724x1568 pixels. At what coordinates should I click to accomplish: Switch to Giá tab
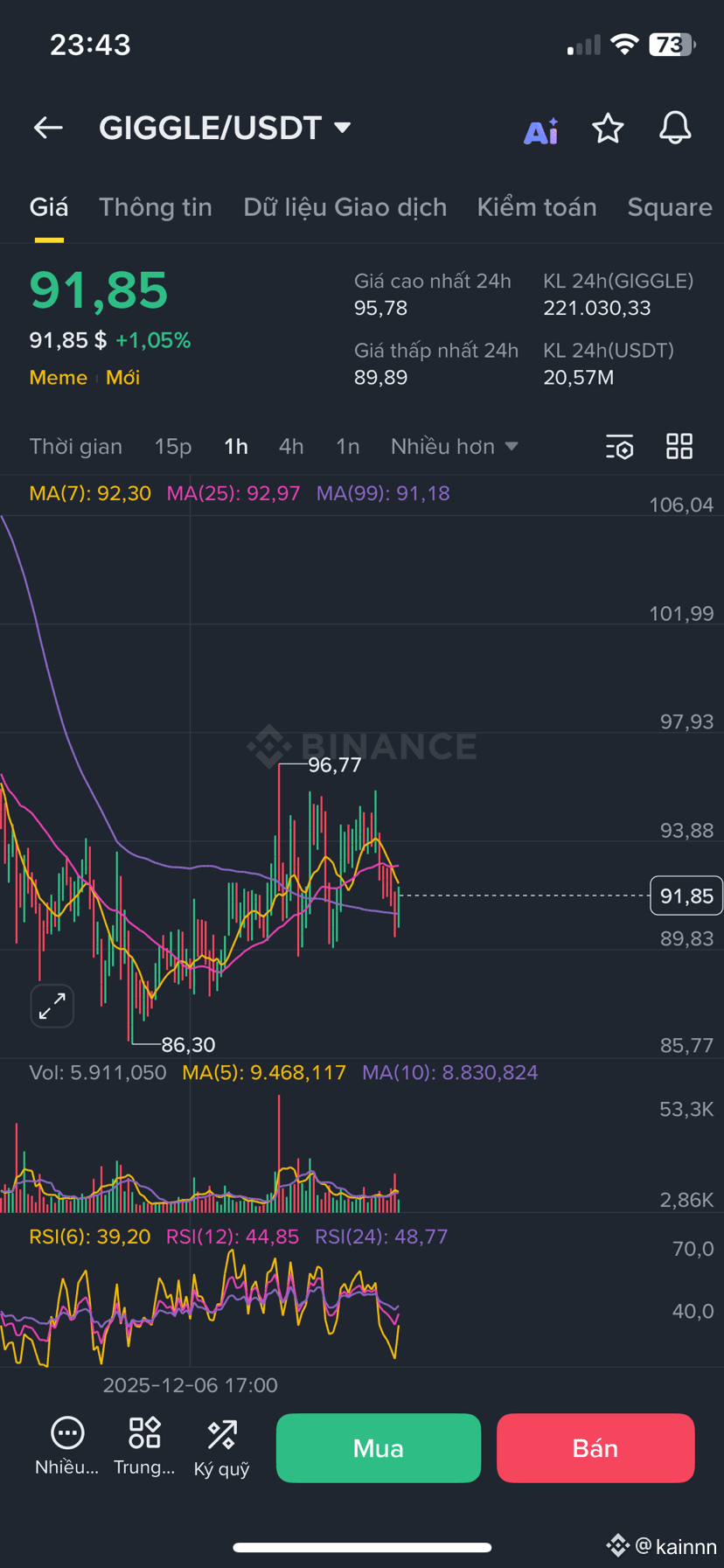point(49,207)
